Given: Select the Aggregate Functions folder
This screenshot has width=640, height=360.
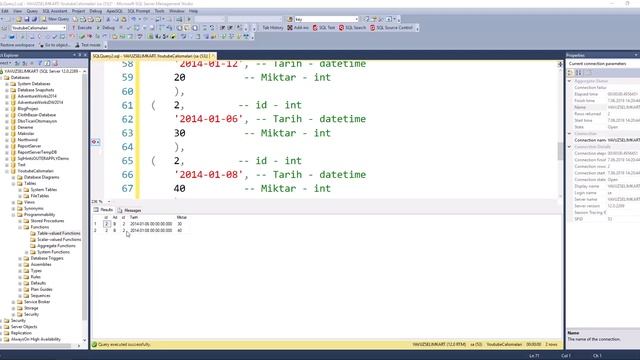Looking at the screenshot, I should (56, 246).
